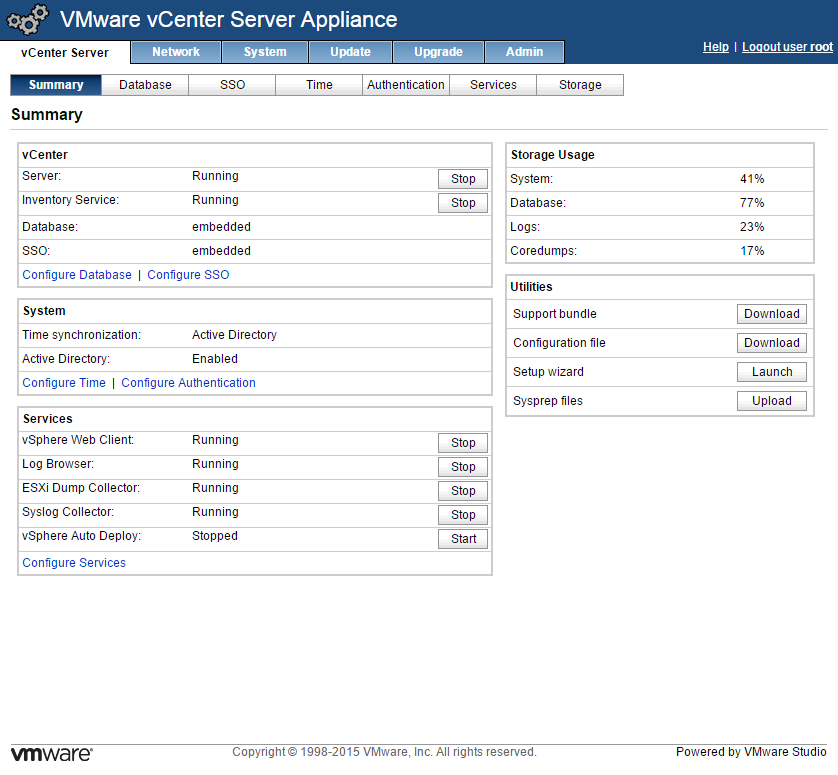Viewport: 838px width, 775px height.
Task: Click the vmware logo in footer
Action: pos(51,754)
